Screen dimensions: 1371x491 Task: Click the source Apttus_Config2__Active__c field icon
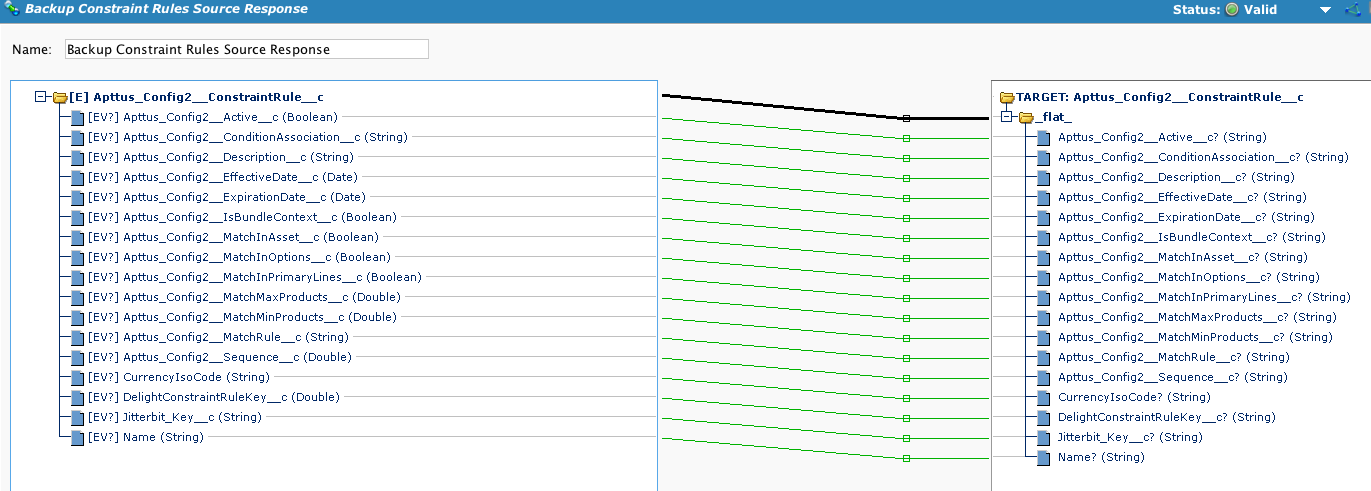pyautogui.click(x=78, y=118)
